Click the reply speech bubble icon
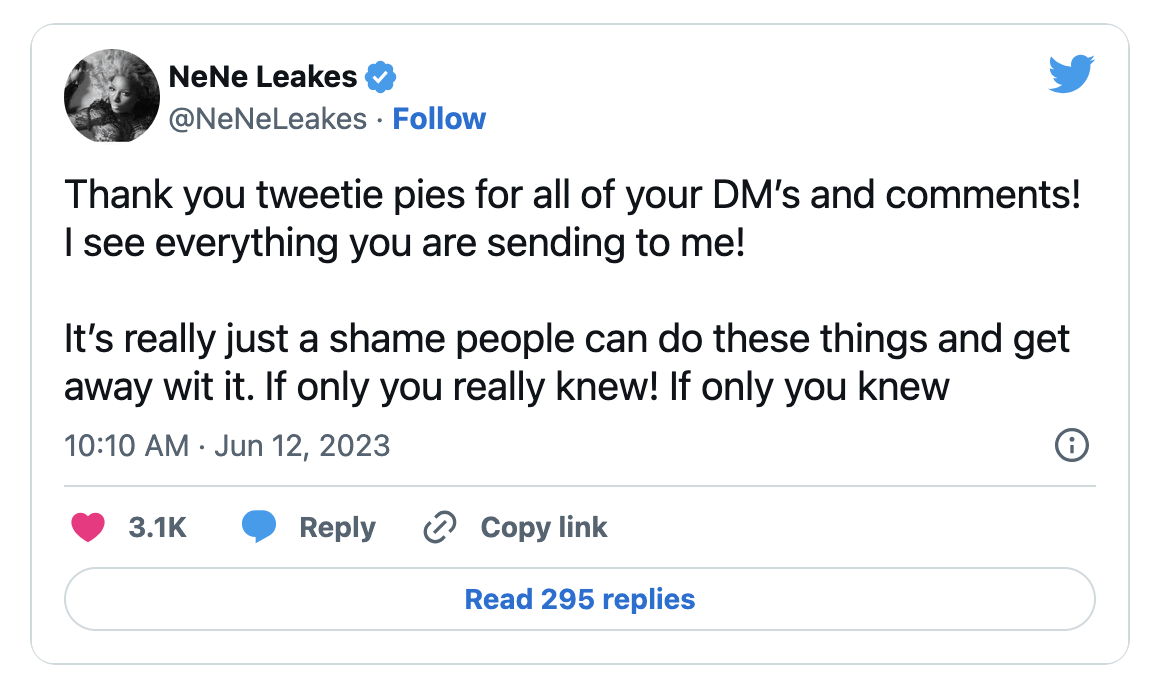The width and height of the screenshot is (1164, 680). 259,527
